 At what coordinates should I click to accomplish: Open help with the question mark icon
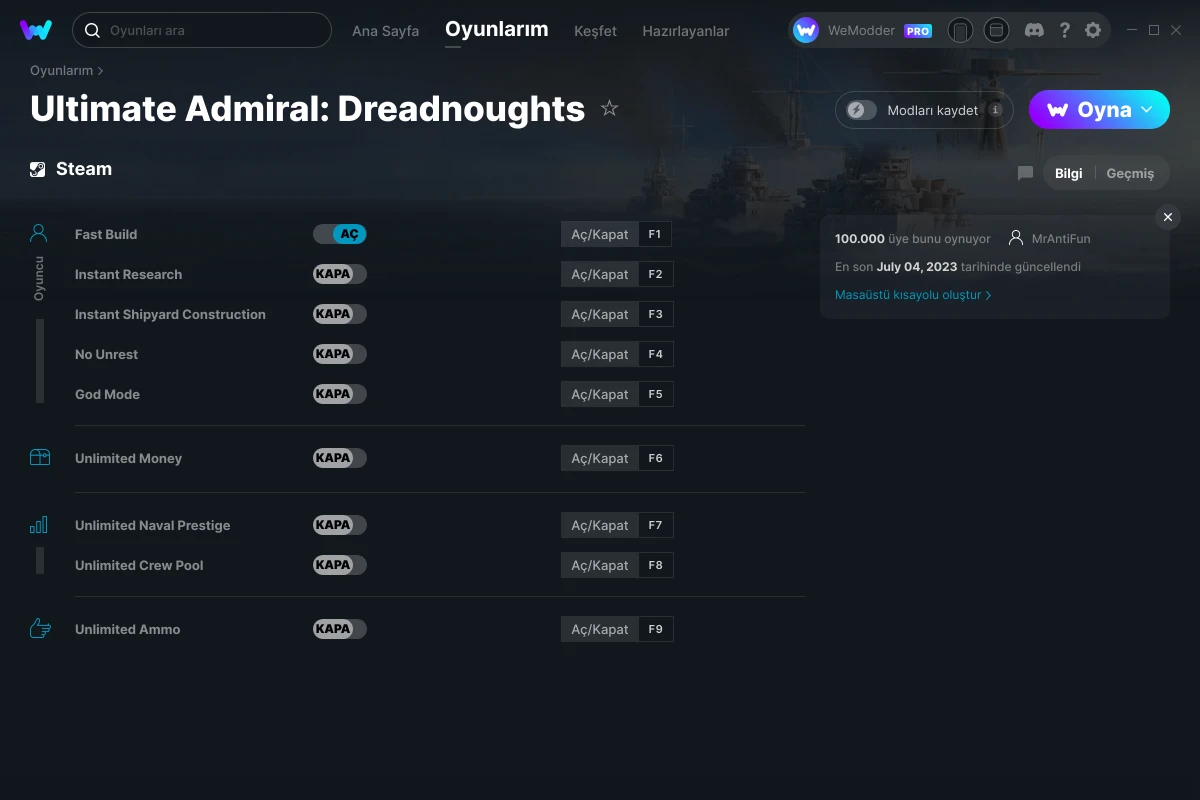click(1064, 30)
